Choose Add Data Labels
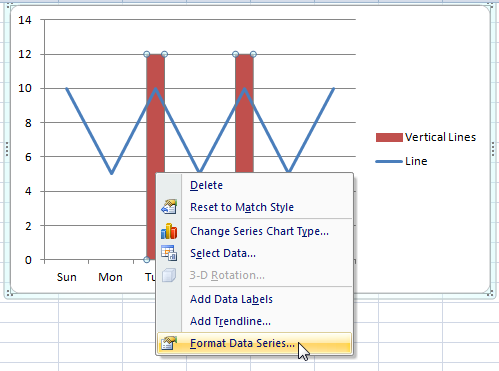 coord(231,299)
